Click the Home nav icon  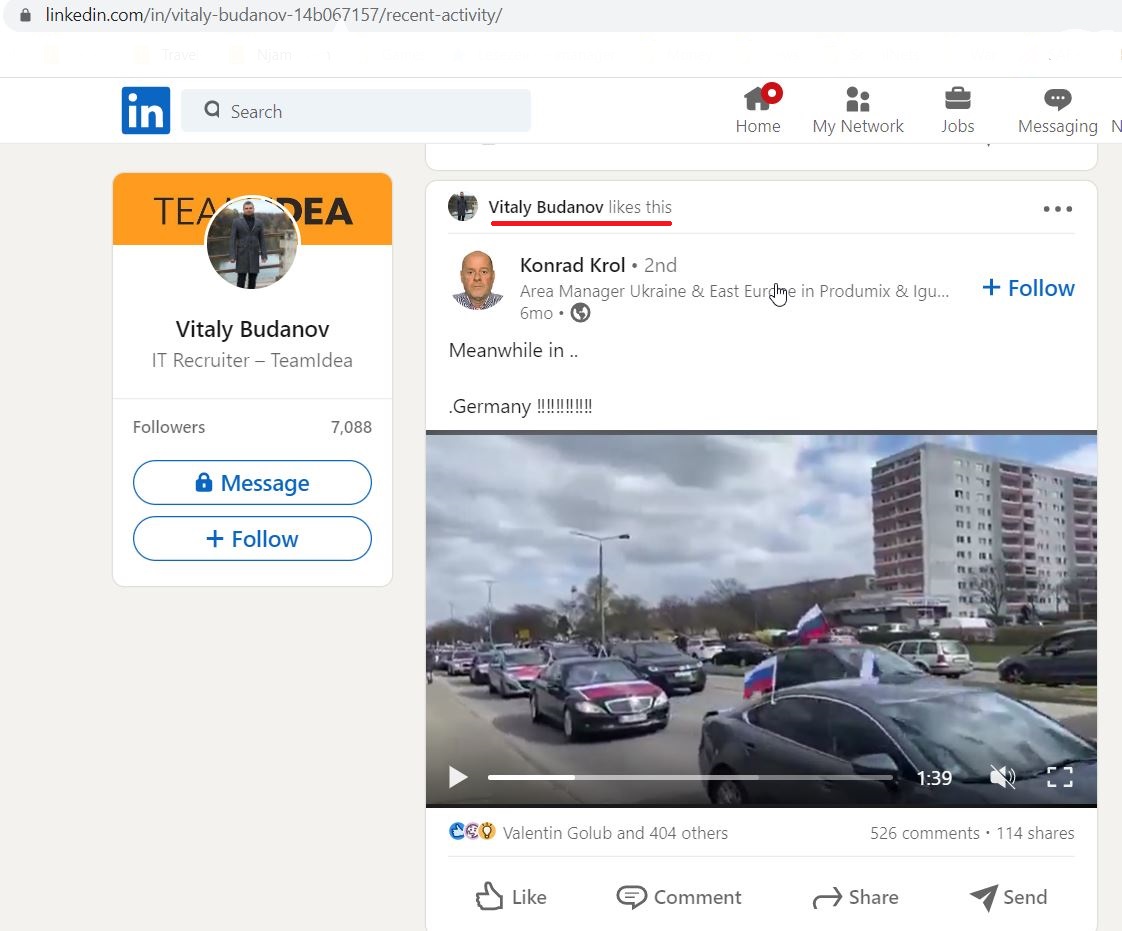click(758, 99)
